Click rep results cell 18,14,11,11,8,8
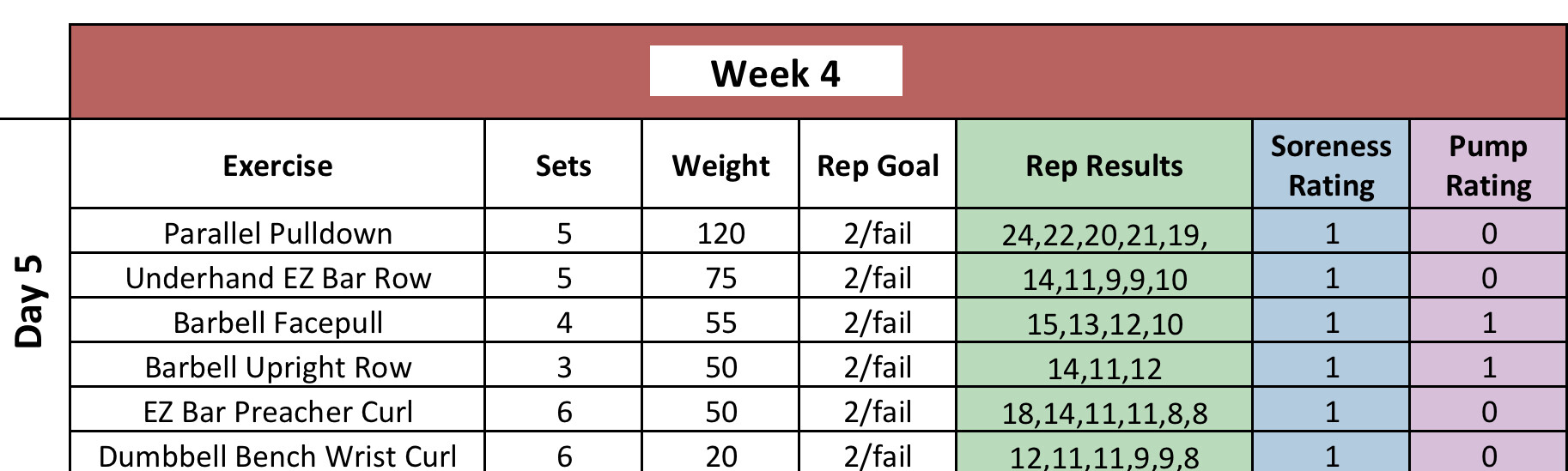The image size is (1568, 471). (x=1104, y=412)
